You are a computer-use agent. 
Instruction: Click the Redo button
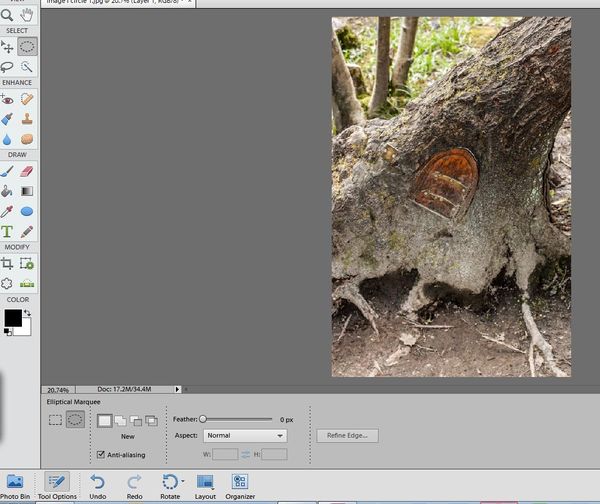coord(134,486)
